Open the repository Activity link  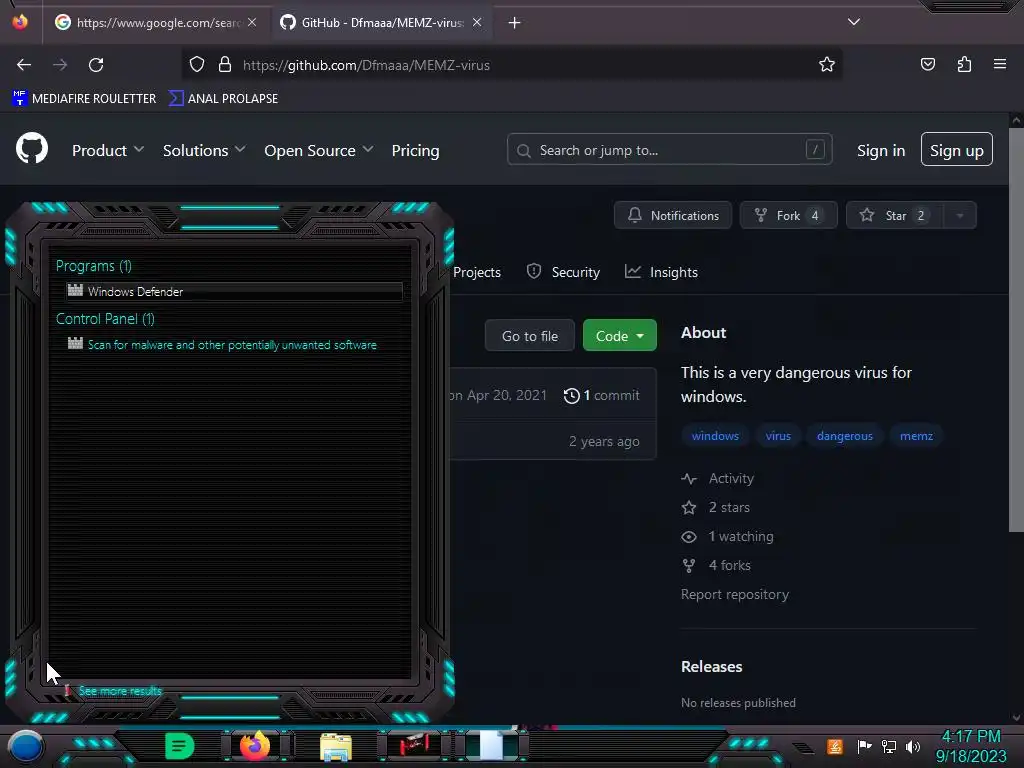(717, 479)
